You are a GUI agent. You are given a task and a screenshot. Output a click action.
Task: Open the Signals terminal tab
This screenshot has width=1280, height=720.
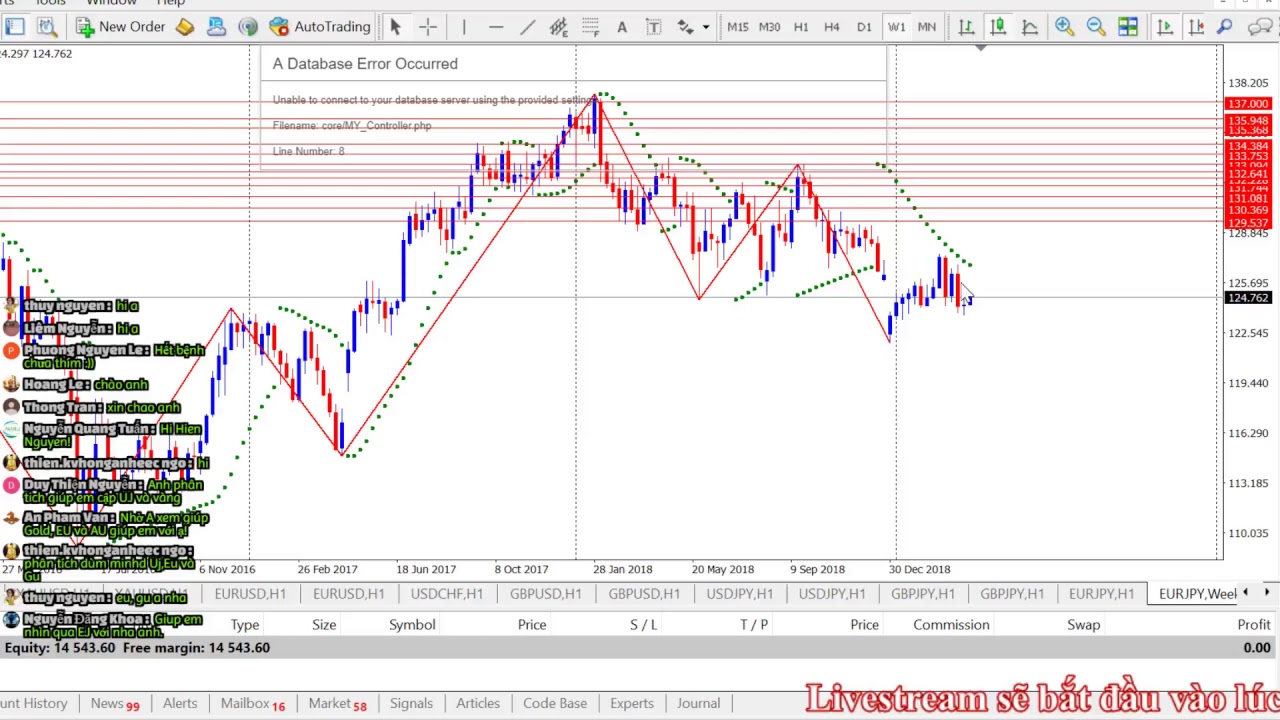pyautogui.click(x=411, y=703)
